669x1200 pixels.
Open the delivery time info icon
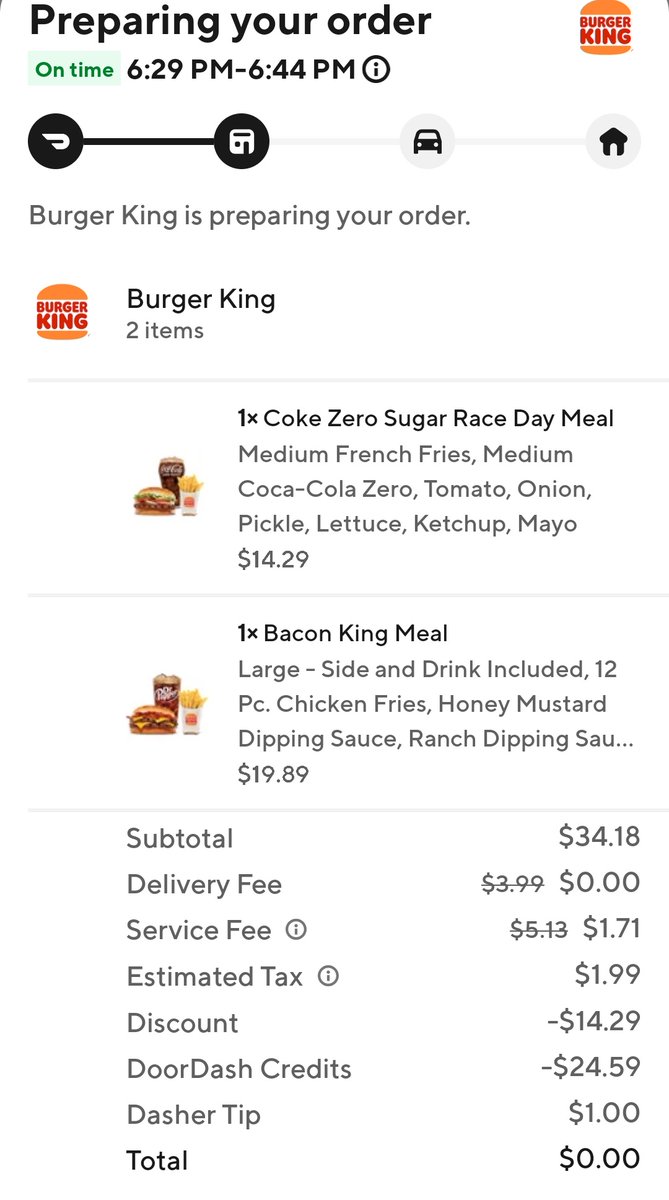376,70
